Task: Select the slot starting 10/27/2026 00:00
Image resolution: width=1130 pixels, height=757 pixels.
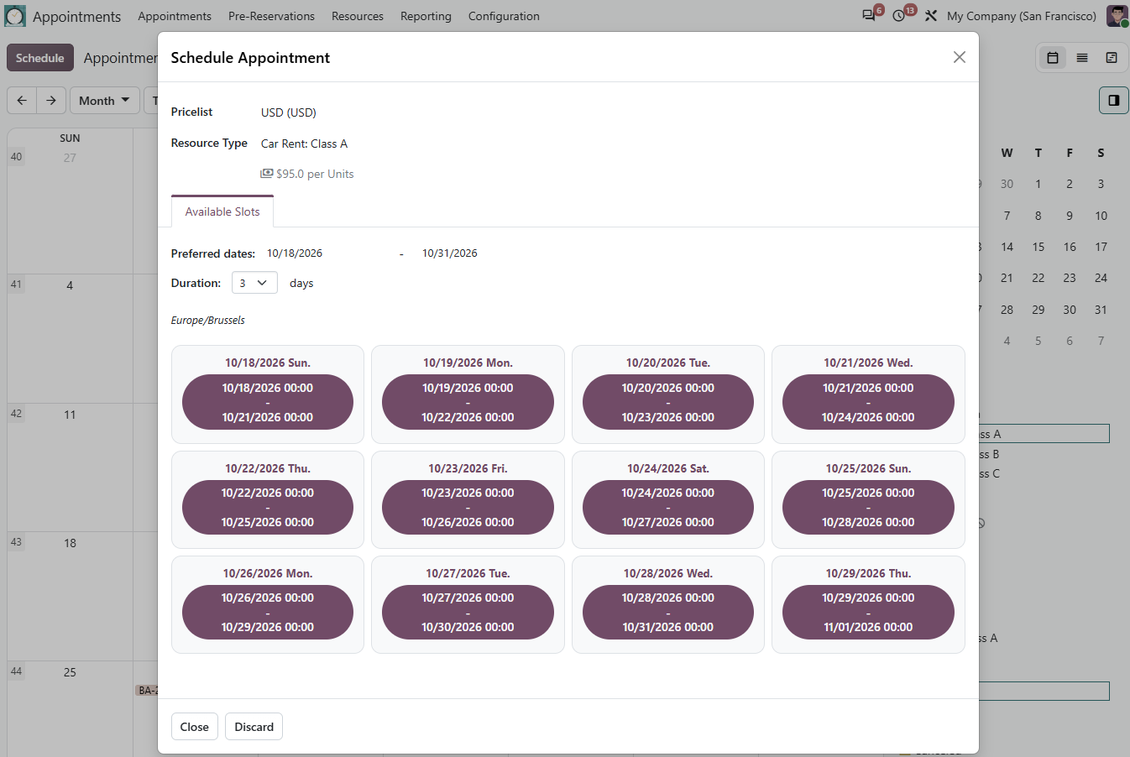Action: point(468,612)
